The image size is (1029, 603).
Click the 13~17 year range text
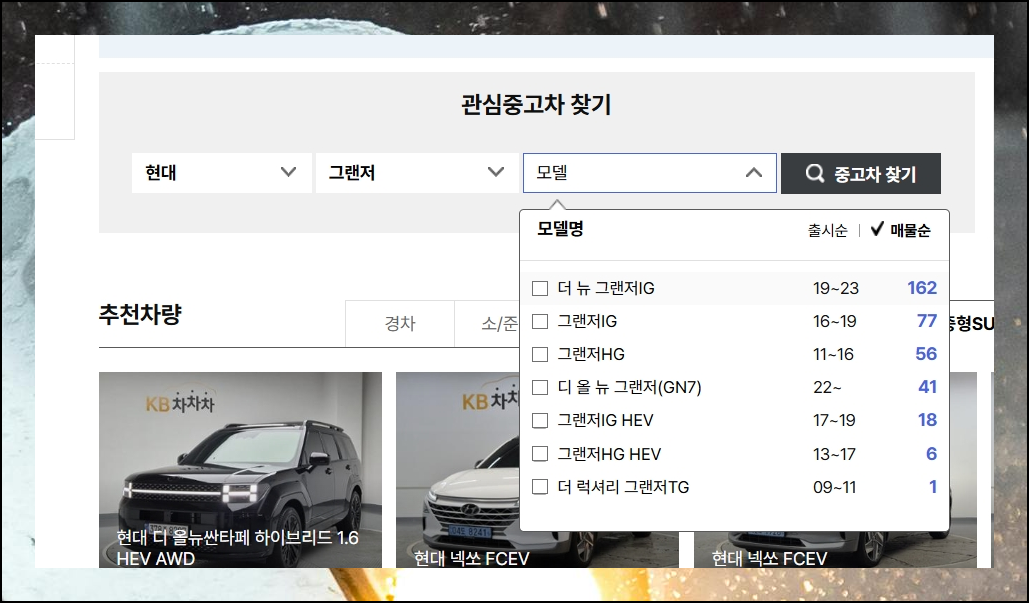click(834, 454)
